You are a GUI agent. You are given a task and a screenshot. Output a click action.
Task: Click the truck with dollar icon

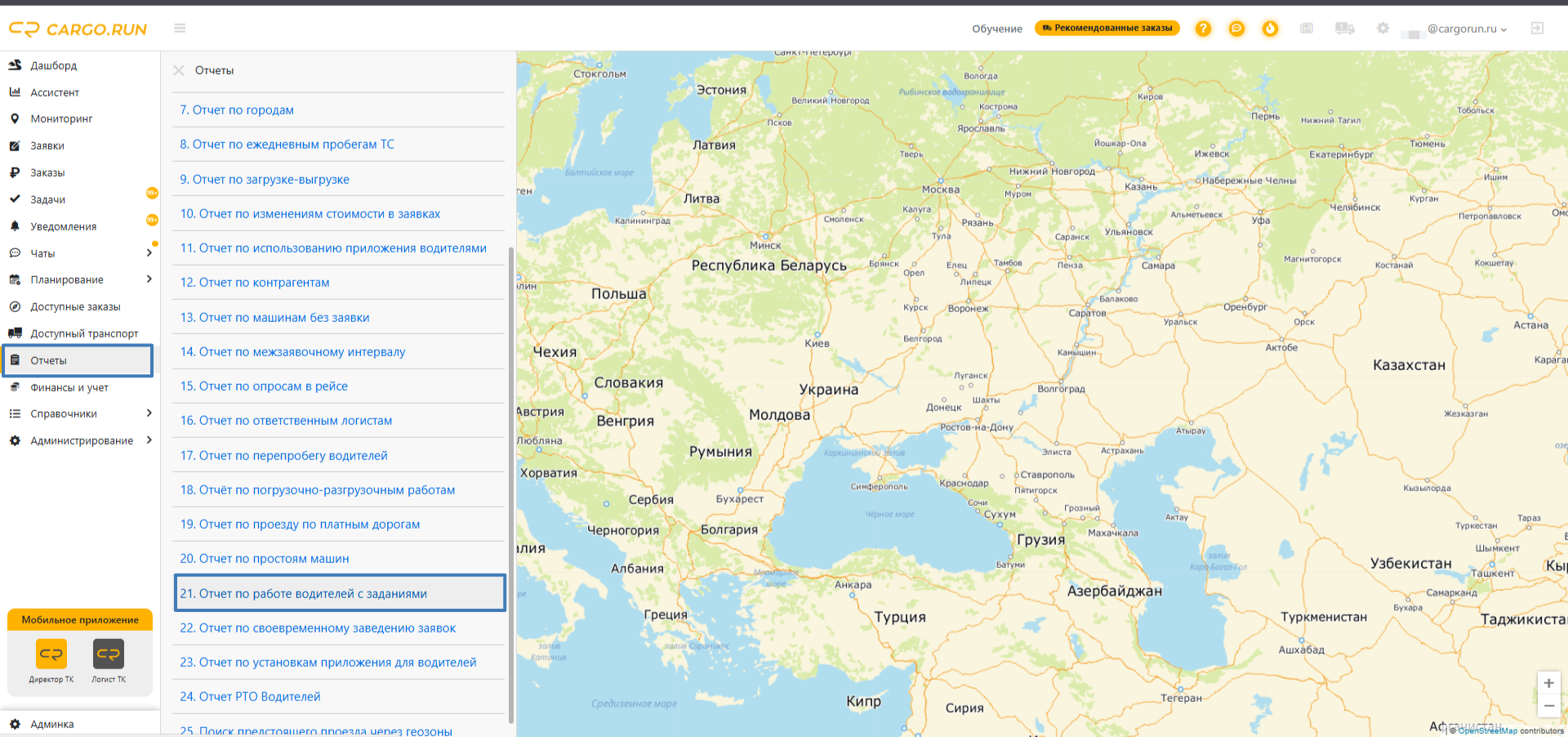[x=1344, y=29]
